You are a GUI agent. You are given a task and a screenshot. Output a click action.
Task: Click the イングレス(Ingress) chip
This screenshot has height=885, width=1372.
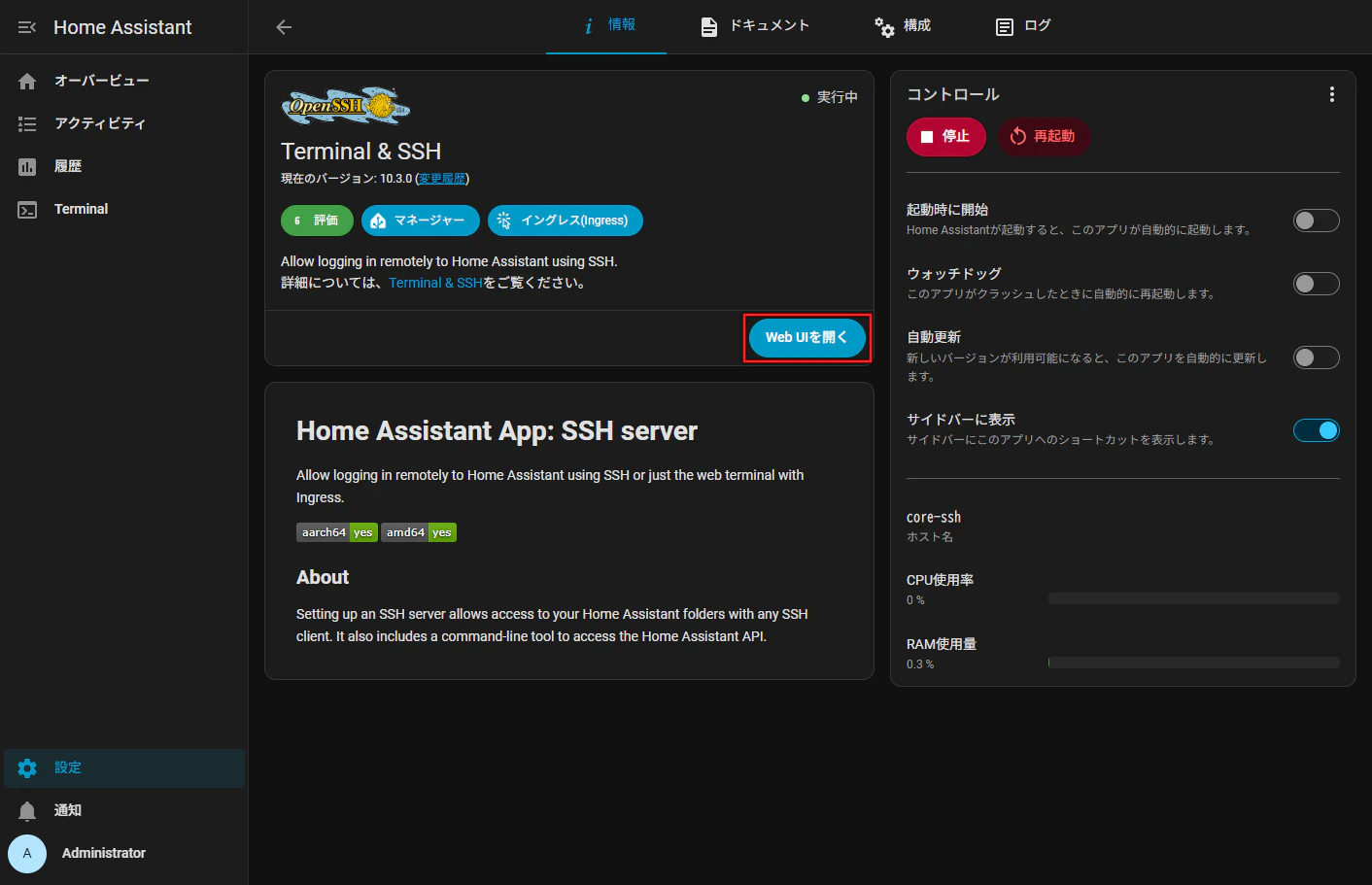coord(566,221)
